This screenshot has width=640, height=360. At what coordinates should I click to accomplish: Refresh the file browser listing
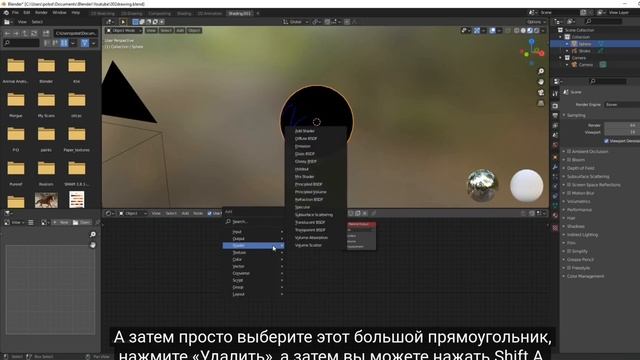point(34,33)
